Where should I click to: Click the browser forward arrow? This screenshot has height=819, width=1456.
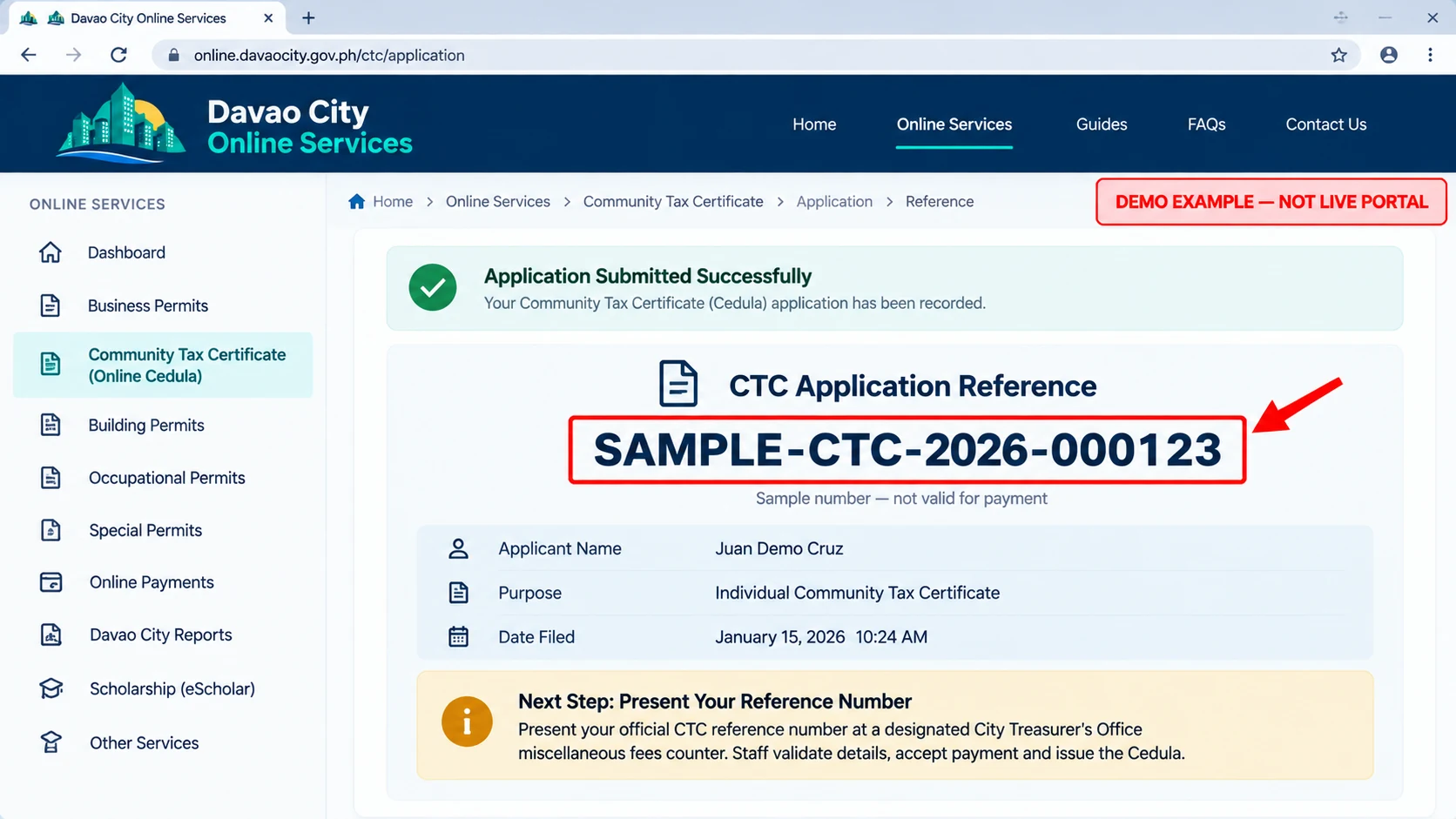(x=74, y=55)
